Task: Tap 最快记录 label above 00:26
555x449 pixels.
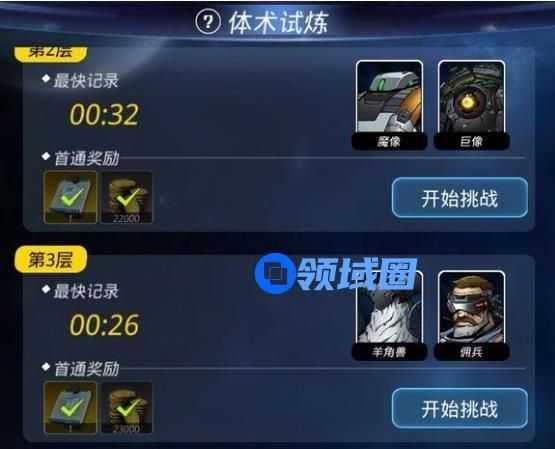Action: pyautogui.click(x=86, y=291)
